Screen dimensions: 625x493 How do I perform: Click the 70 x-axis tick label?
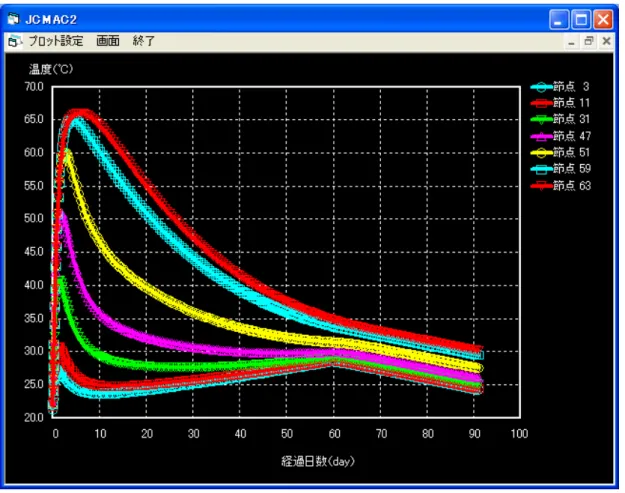coord(381,434)
